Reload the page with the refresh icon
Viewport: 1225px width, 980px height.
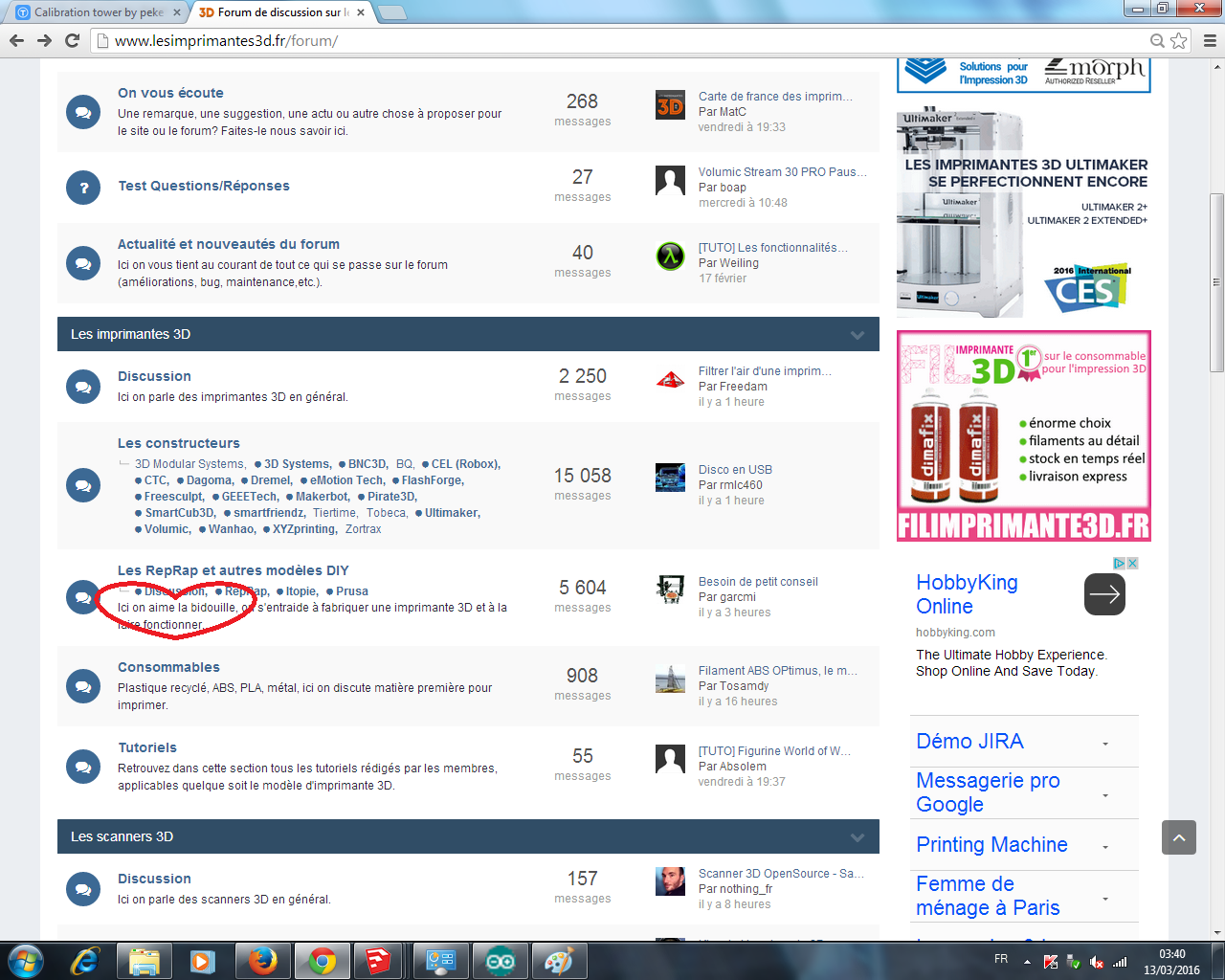[x=72, y=40]
